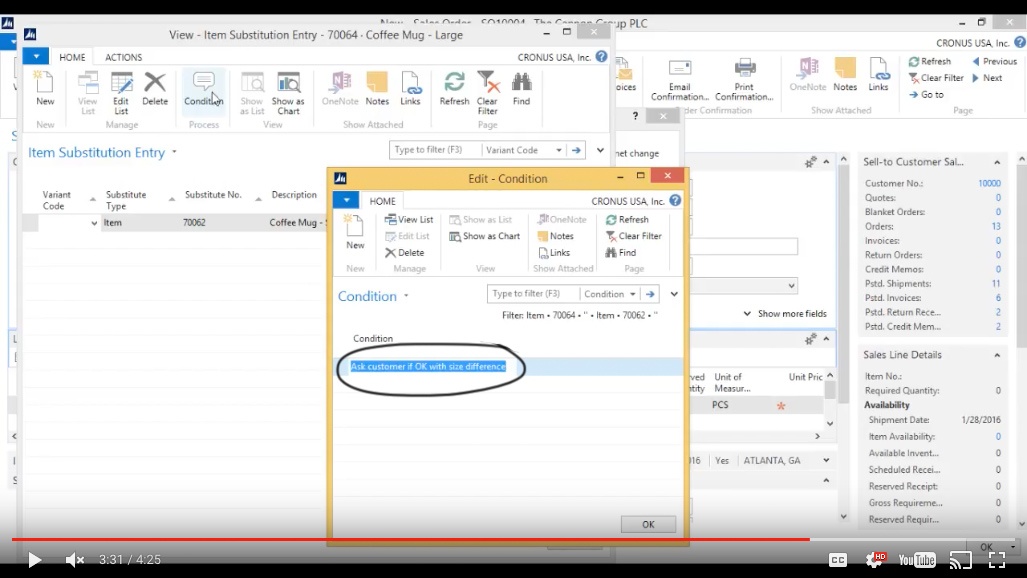Click Find binoculars in Item Substitution ribbon
1027x578 pixels.
pos(521,88)
